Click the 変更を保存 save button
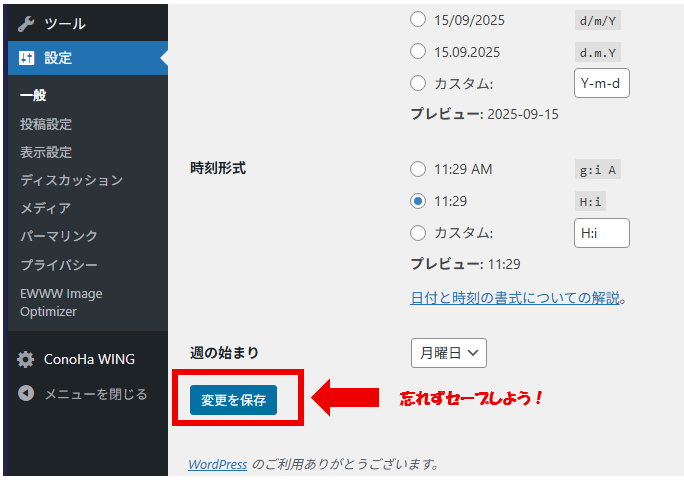Viewport: 684px width, 482px height. (x=233, y=399)
